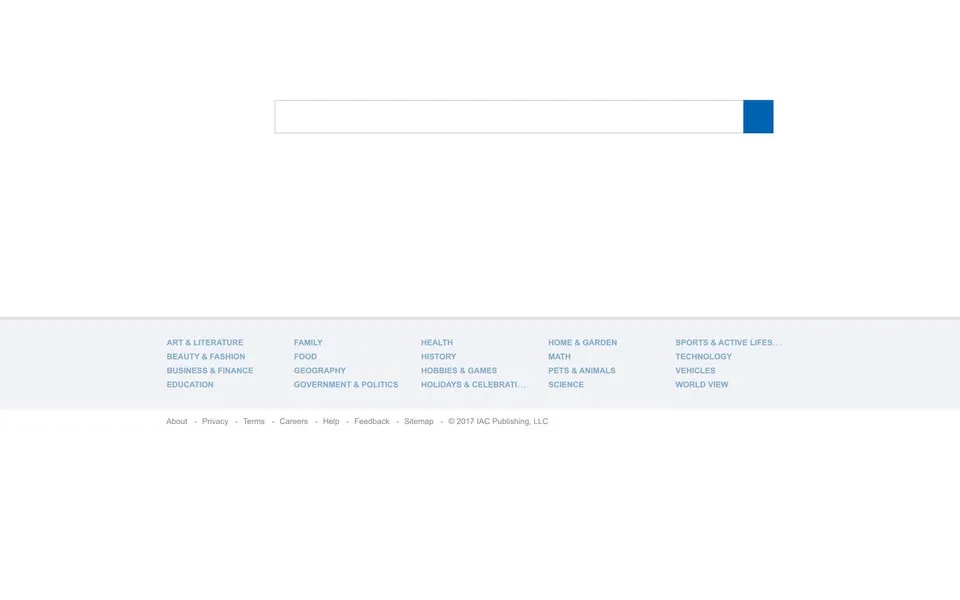Open the About footer link
This screenshot has height=600, width=960.
pyautogui.click(x=176, y=421)
